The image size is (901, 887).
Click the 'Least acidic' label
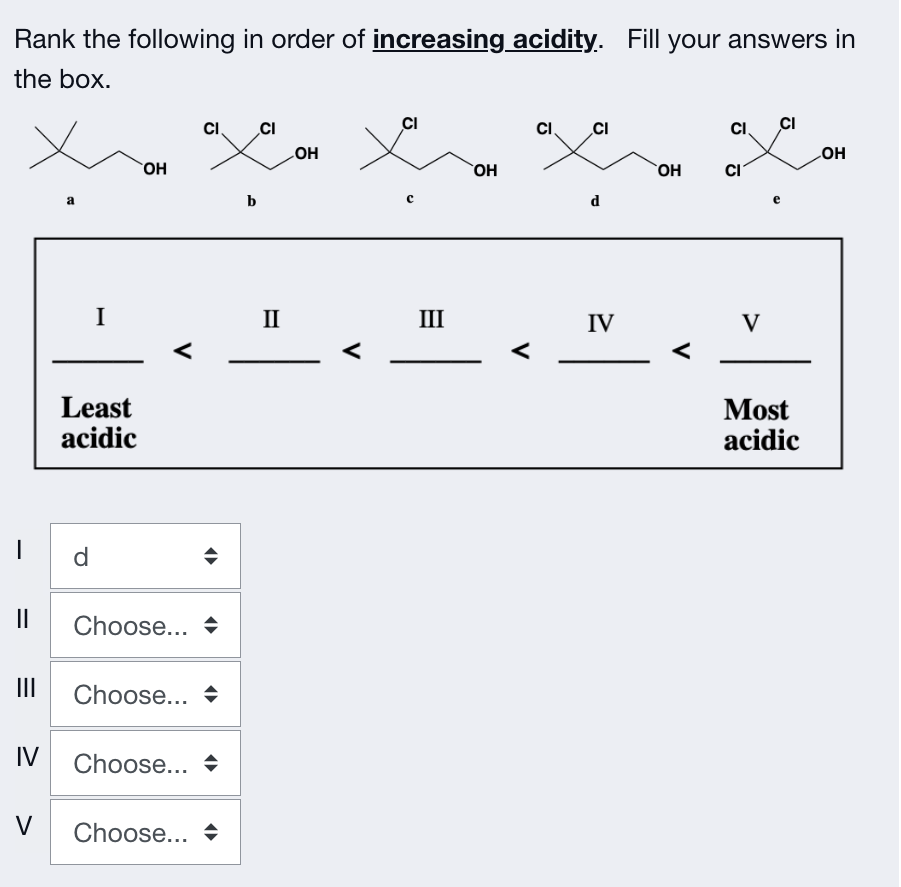pyautogui.click(x=96, y=421)
